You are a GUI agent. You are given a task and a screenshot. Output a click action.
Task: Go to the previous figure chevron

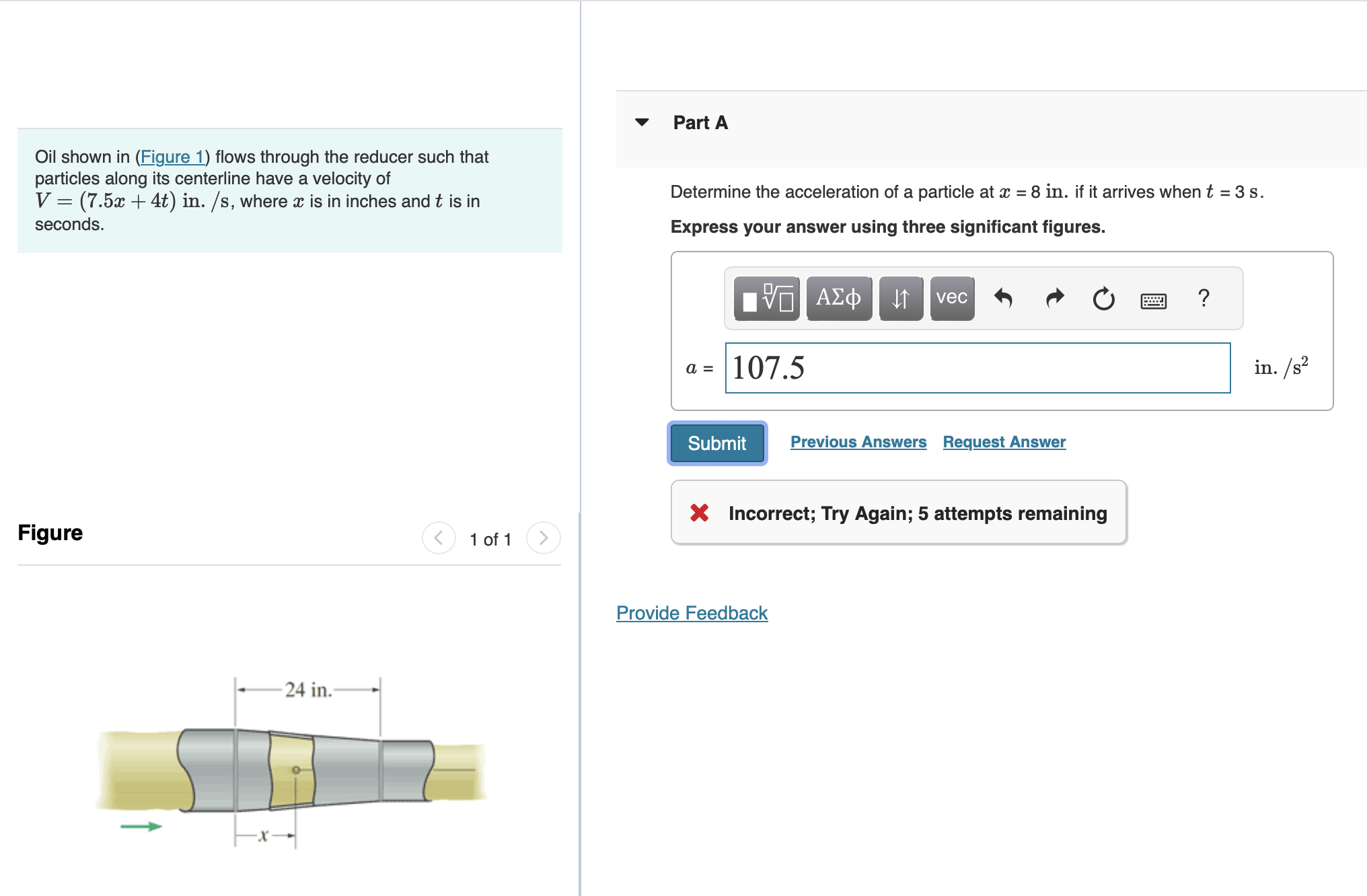[438, 537]
